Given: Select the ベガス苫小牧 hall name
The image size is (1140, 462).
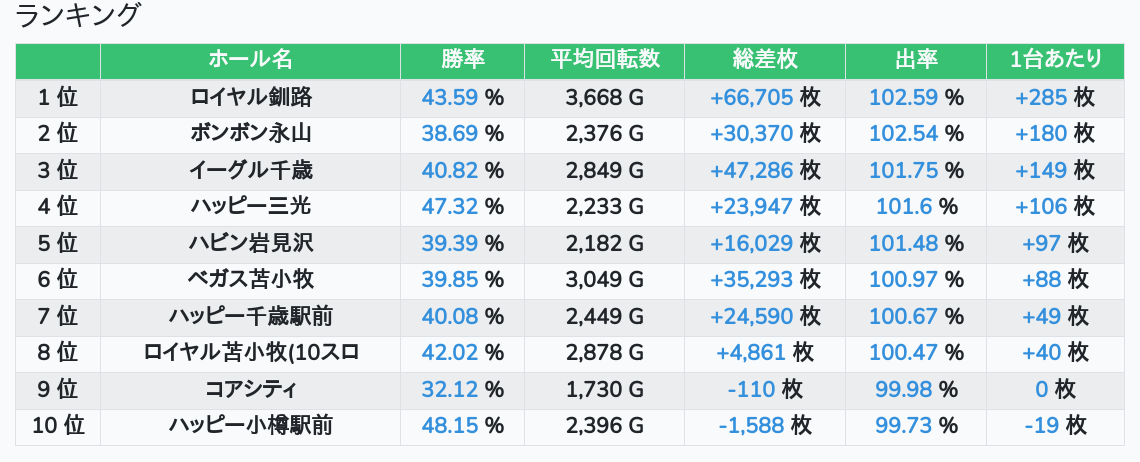Looking at the screenshot, I should (x=250, y=280).
